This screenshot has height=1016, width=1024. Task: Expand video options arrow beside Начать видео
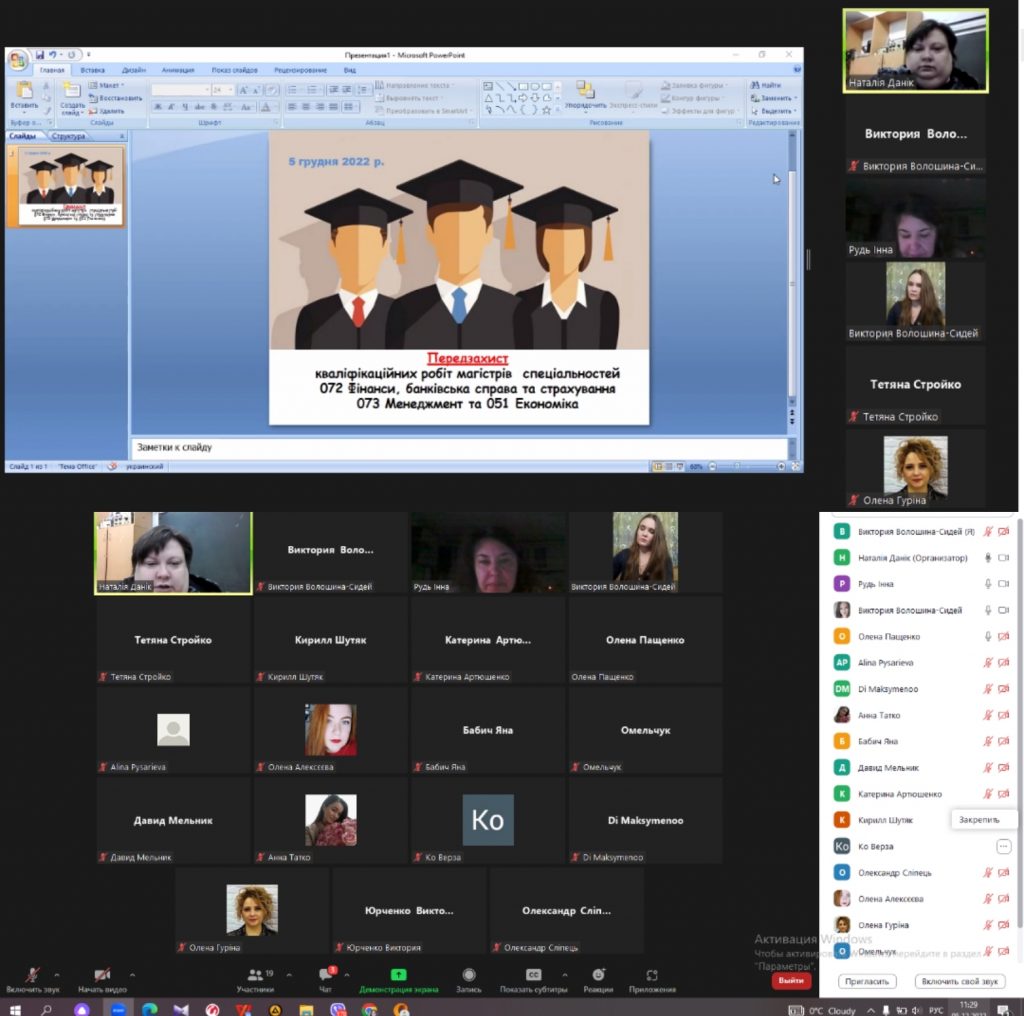(131, 974)
